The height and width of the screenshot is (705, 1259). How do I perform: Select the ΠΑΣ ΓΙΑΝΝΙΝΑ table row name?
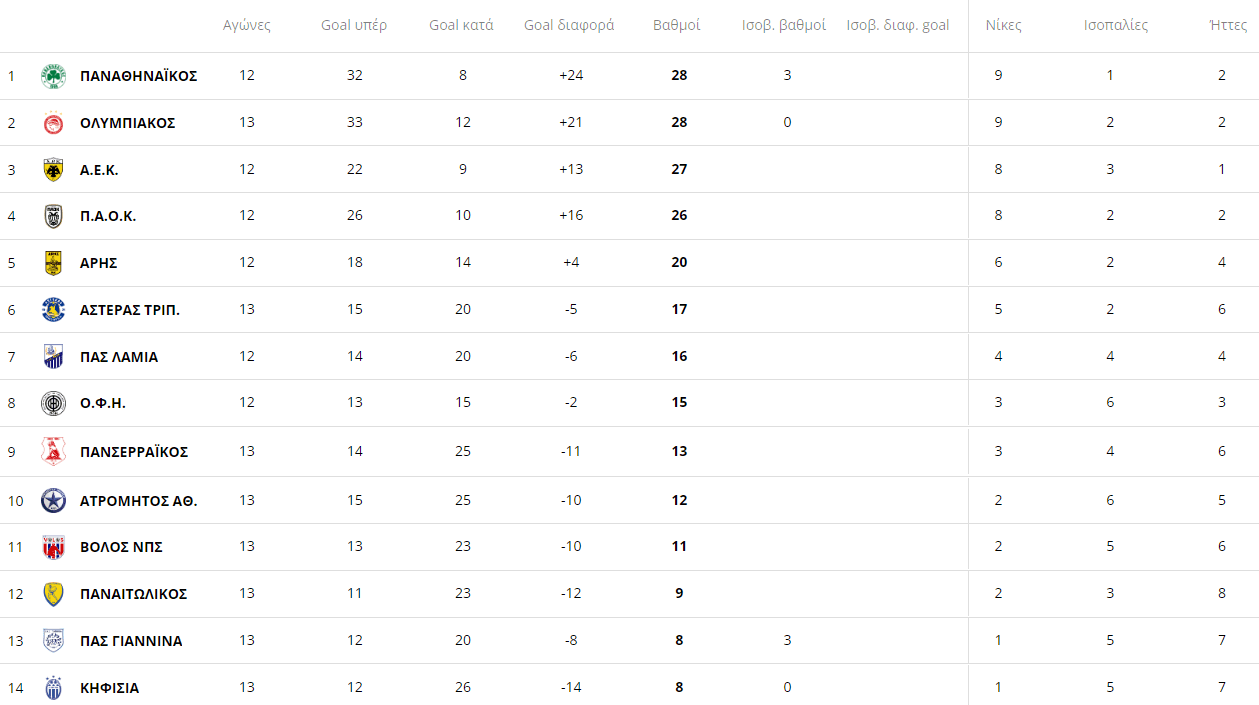(x=131, y=641)
